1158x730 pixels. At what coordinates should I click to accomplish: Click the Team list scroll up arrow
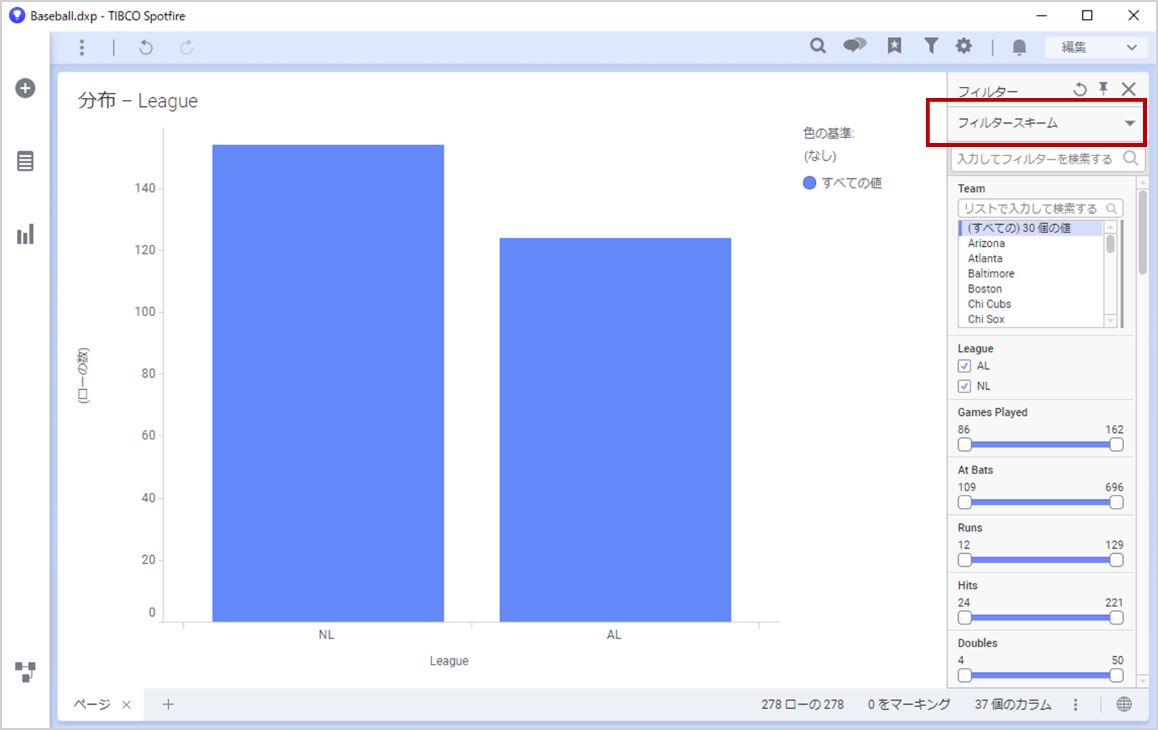1110,227
